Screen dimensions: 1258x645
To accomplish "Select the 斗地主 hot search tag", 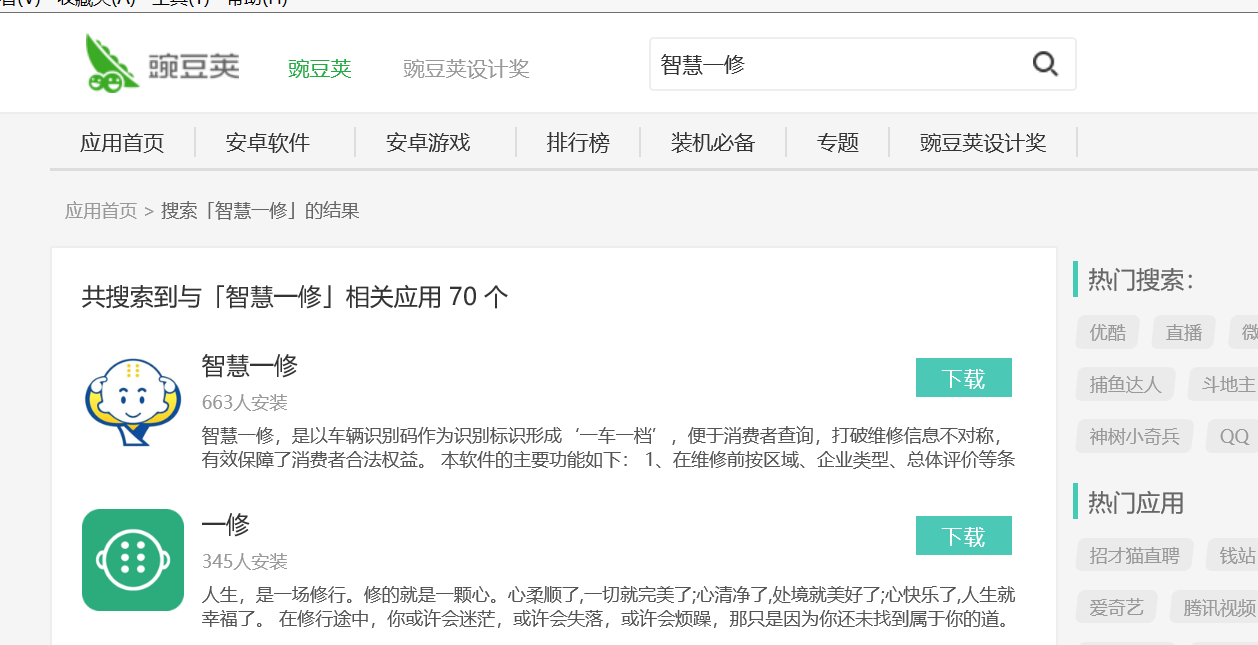I will click(x=1224, y=385).
